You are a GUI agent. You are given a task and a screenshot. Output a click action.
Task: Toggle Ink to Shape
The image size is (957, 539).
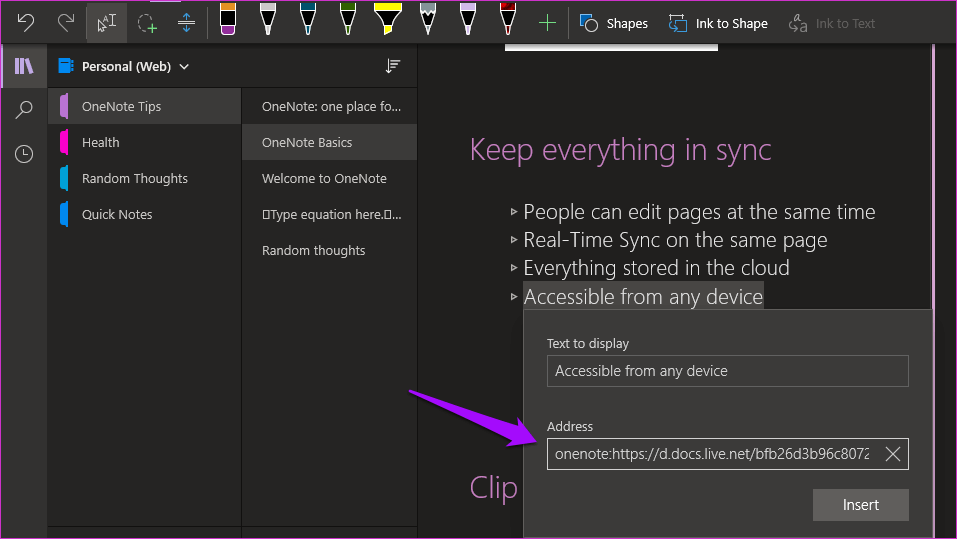click(x=718, y=23)
